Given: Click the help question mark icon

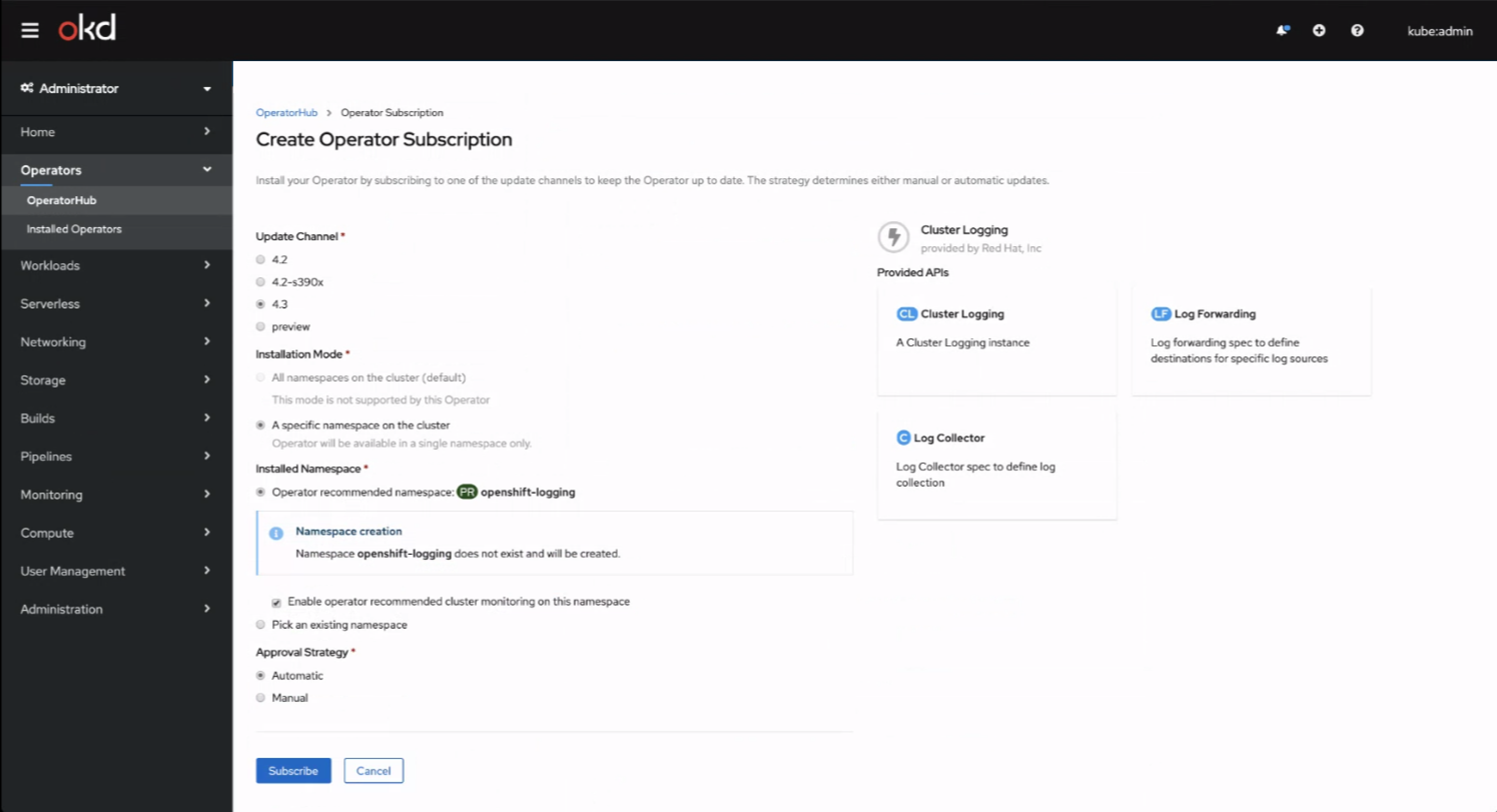Looking at the screenshot, I should coord(1357,30).
